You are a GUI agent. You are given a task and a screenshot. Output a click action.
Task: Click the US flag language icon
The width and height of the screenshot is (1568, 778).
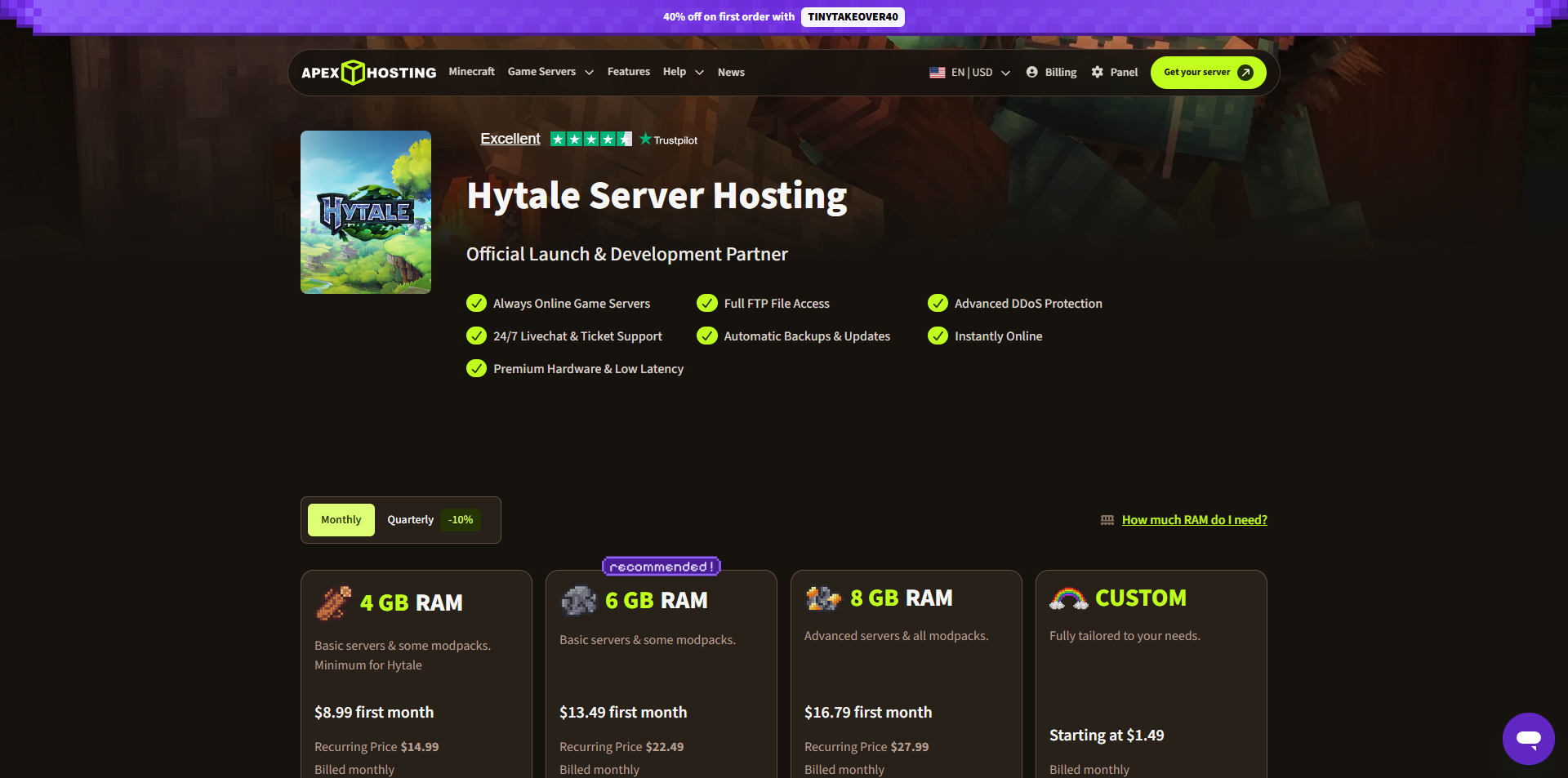click(937, 73)
